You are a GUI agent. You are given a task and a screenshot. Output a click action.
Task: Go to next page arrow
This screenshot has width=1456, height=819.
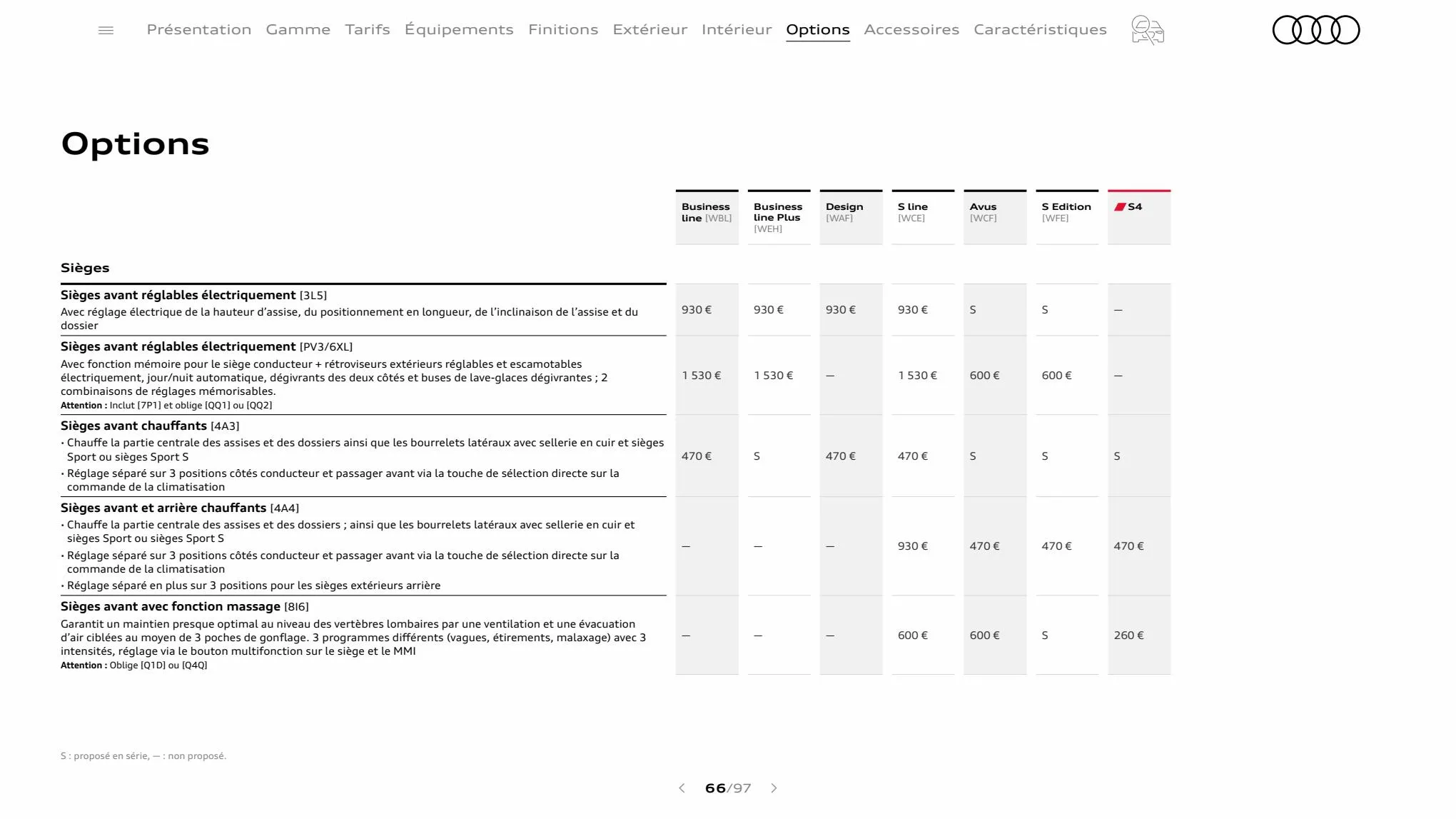tap(774, 788)
